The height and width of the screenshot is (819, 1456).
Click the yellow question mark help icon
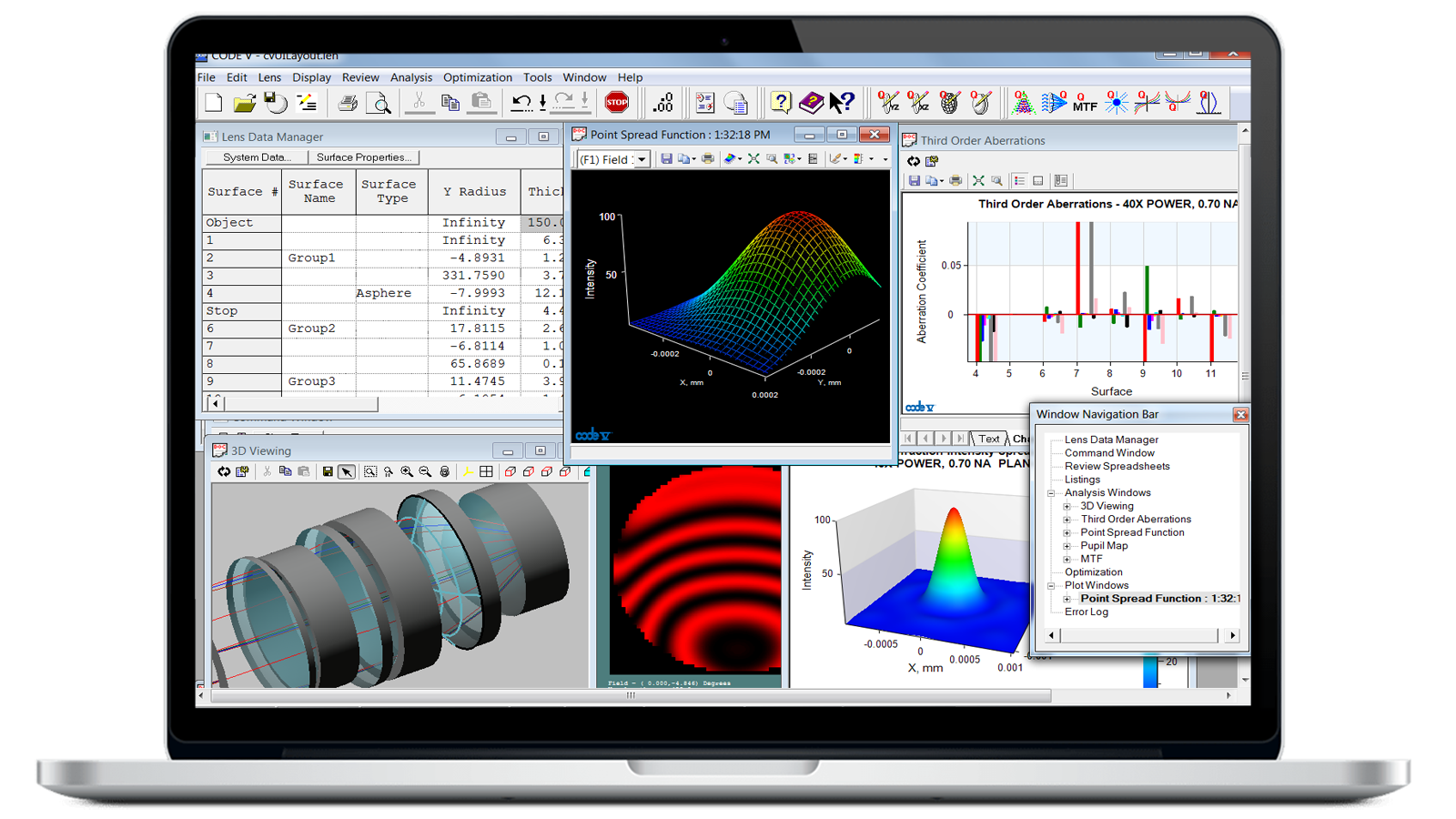point(781,103)
